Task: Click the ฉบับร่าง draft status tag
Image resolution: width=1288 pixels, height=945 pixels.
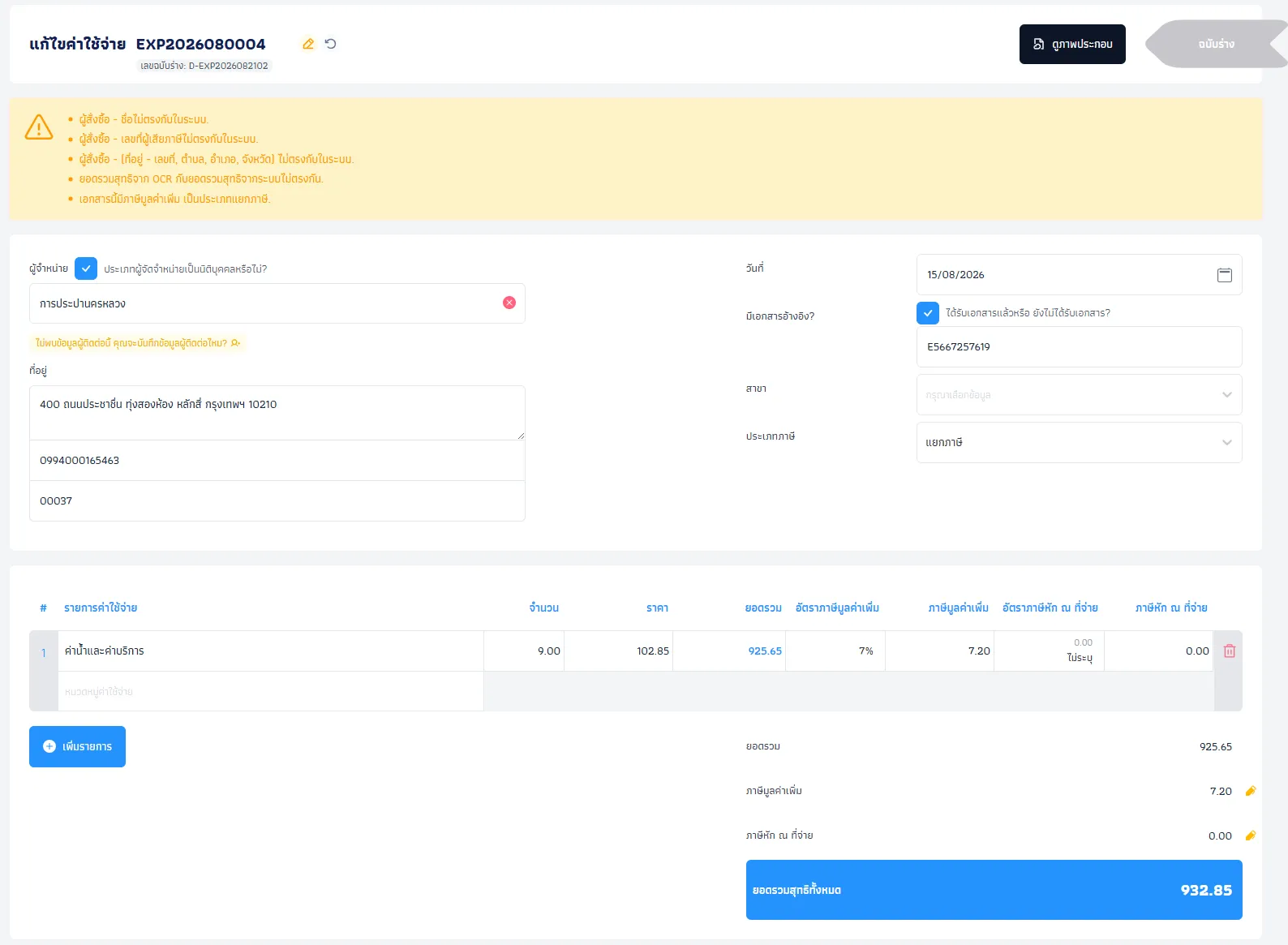Action: point(1216,44)
